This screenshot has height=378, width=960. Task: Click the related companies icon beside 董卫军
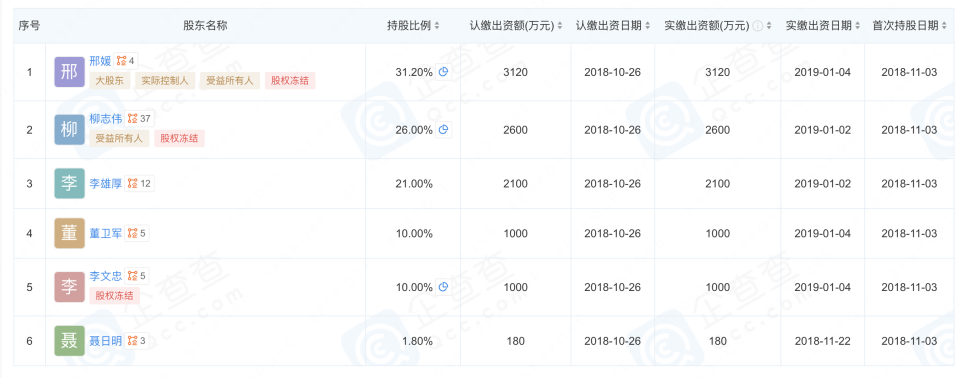point(137,233)
